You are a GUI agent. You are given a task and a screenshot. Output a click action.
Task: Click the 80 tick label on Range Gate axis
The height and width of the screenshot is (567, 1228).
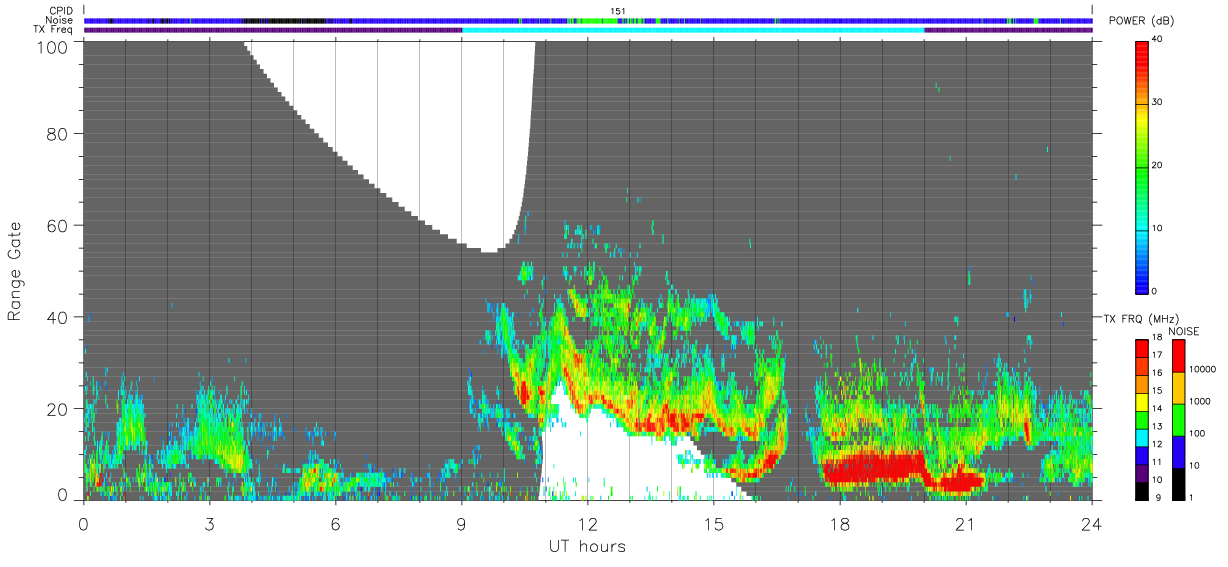coord(59,133)
